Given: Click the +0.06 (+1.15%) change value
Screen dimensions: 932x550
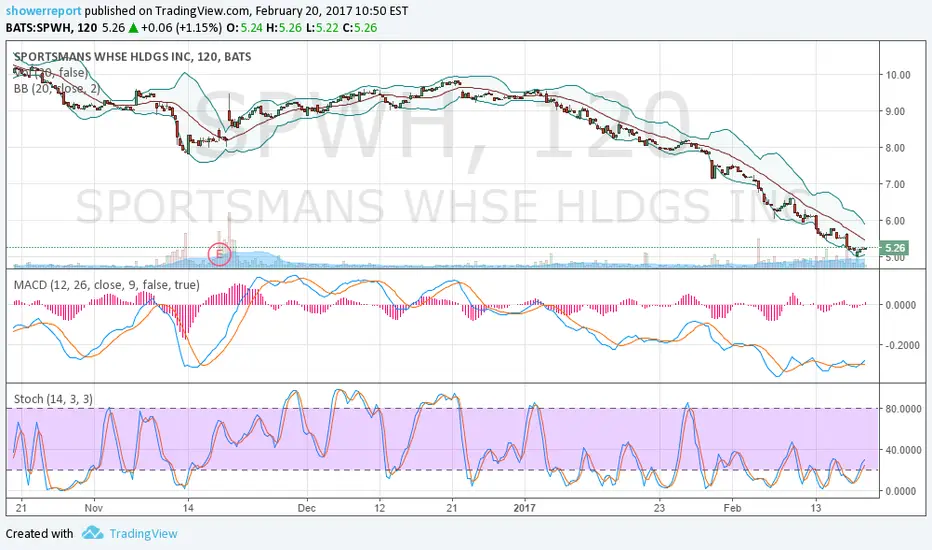Looking at the screenshot, I should click(181, 27).
